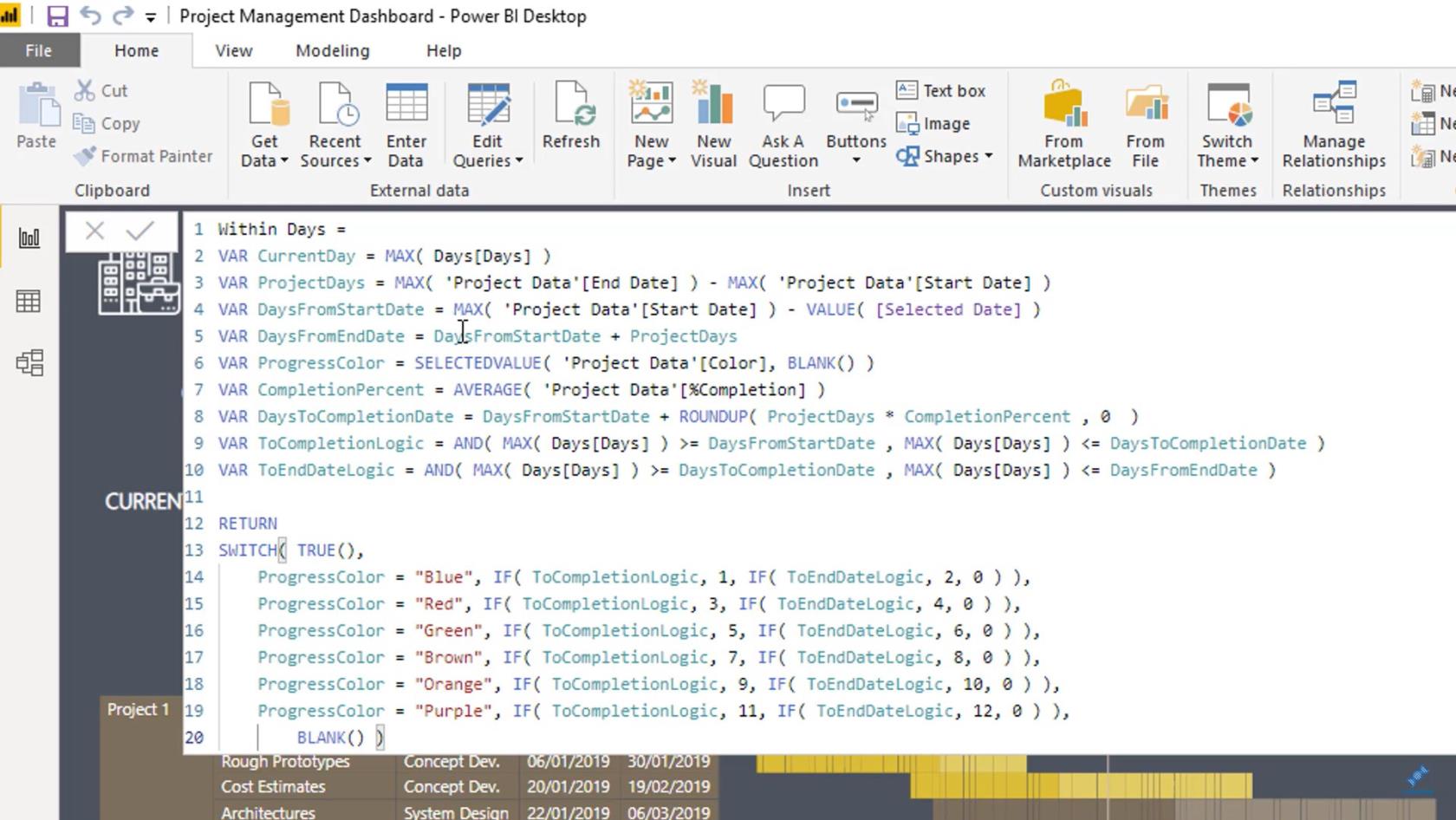Insert an Image
The width and height of the screenshot is (1456, 820).
[933, 123]
